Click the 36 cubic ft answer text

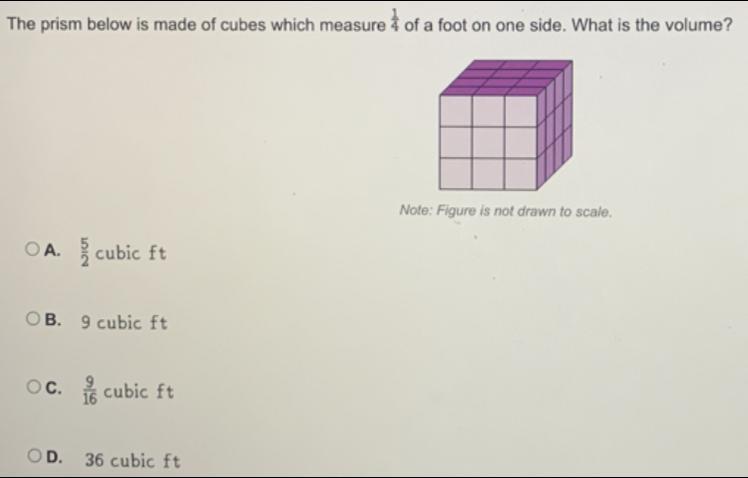click(x=133, y=460)
